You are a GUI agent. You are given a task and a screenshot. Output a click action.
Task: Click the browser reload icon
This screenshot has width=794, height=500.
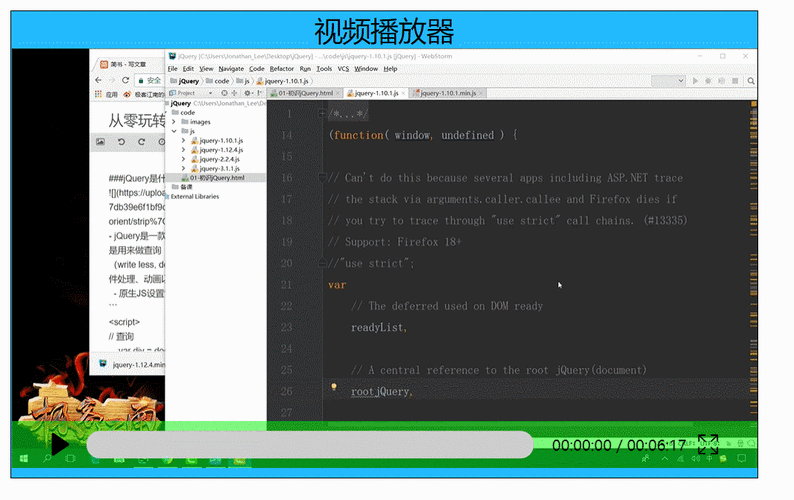126,80
